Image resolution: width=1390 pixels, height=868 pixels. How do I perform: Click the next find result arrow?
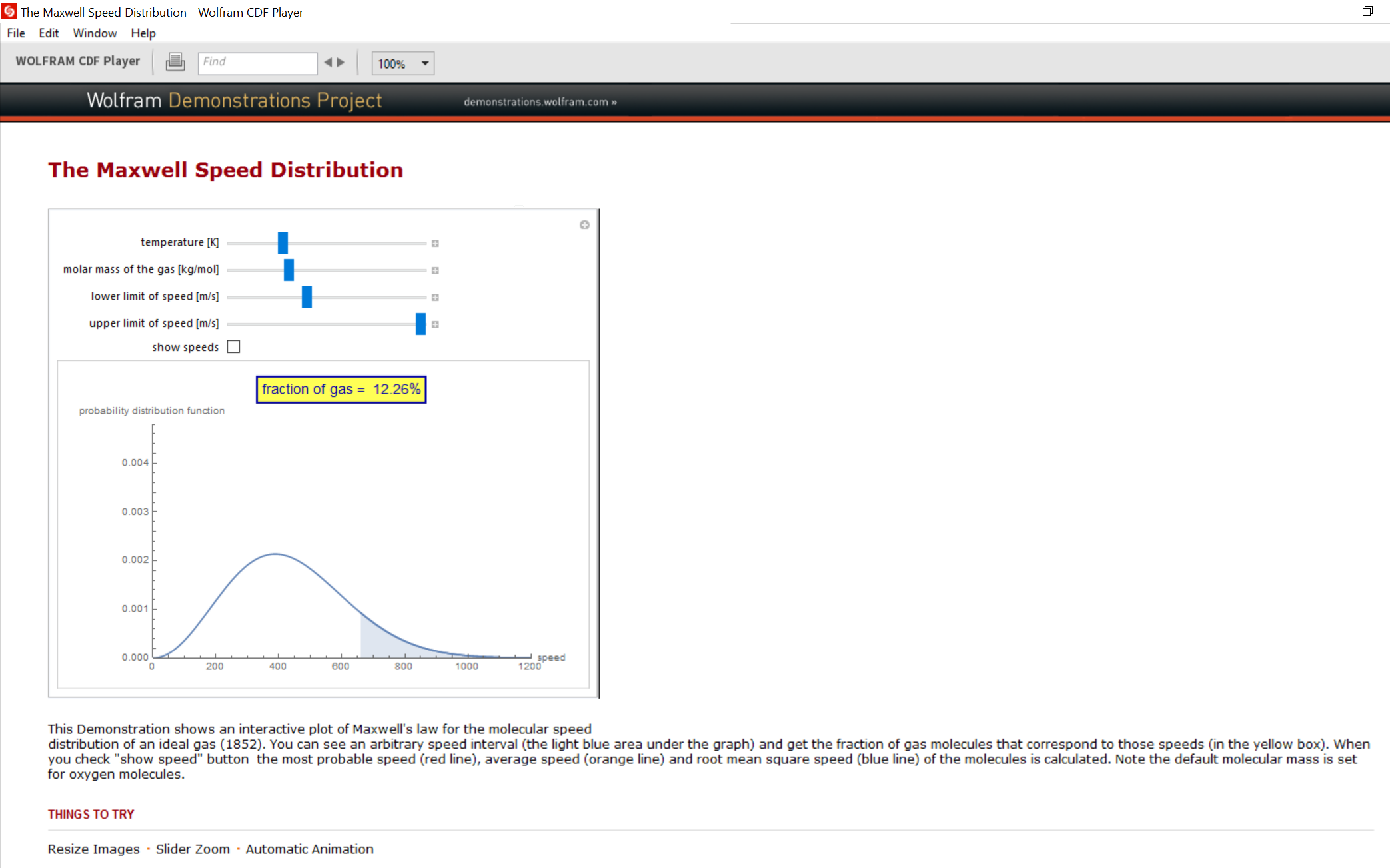(341, 61)
